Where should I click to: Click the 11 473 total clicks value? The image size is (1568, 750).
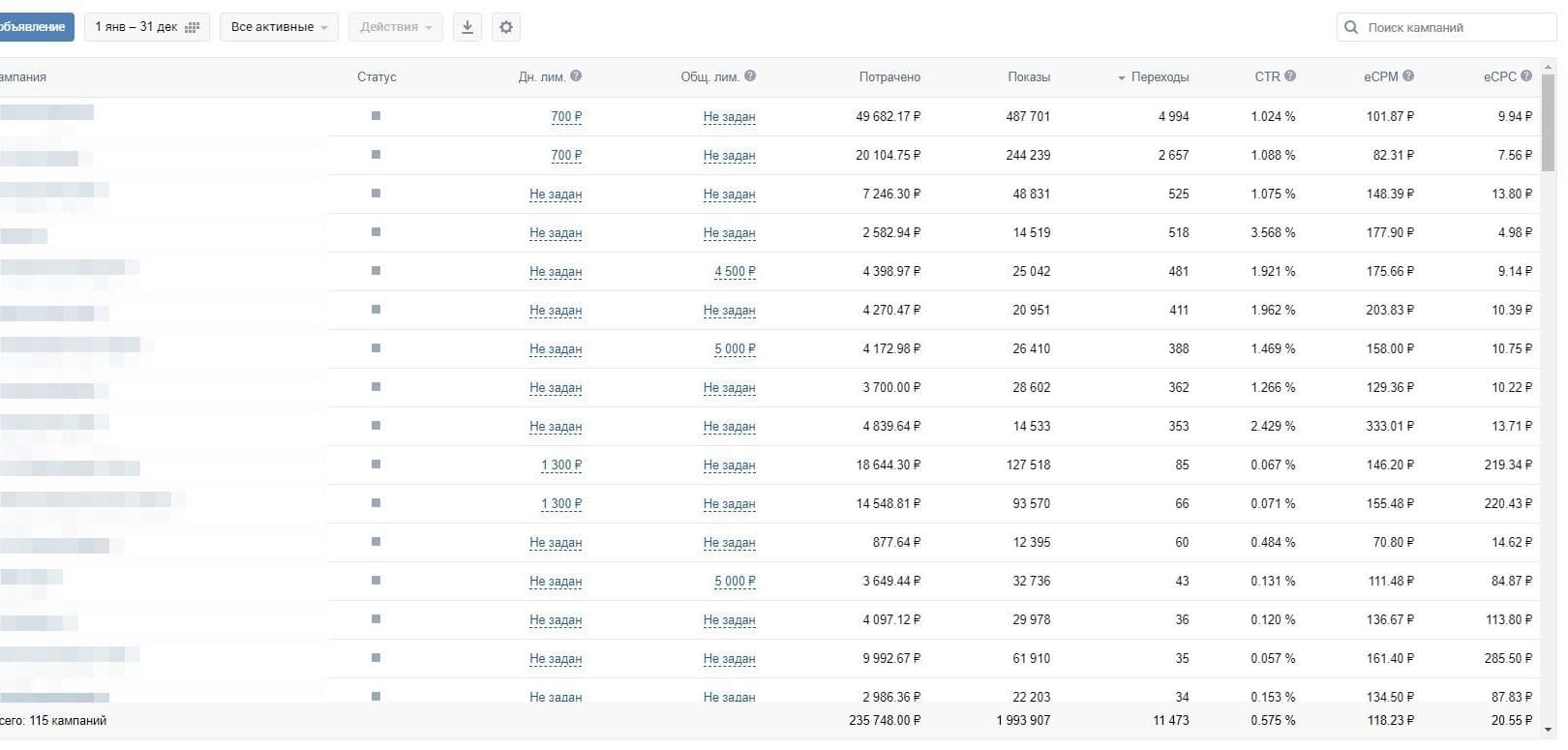(1171, 720)
